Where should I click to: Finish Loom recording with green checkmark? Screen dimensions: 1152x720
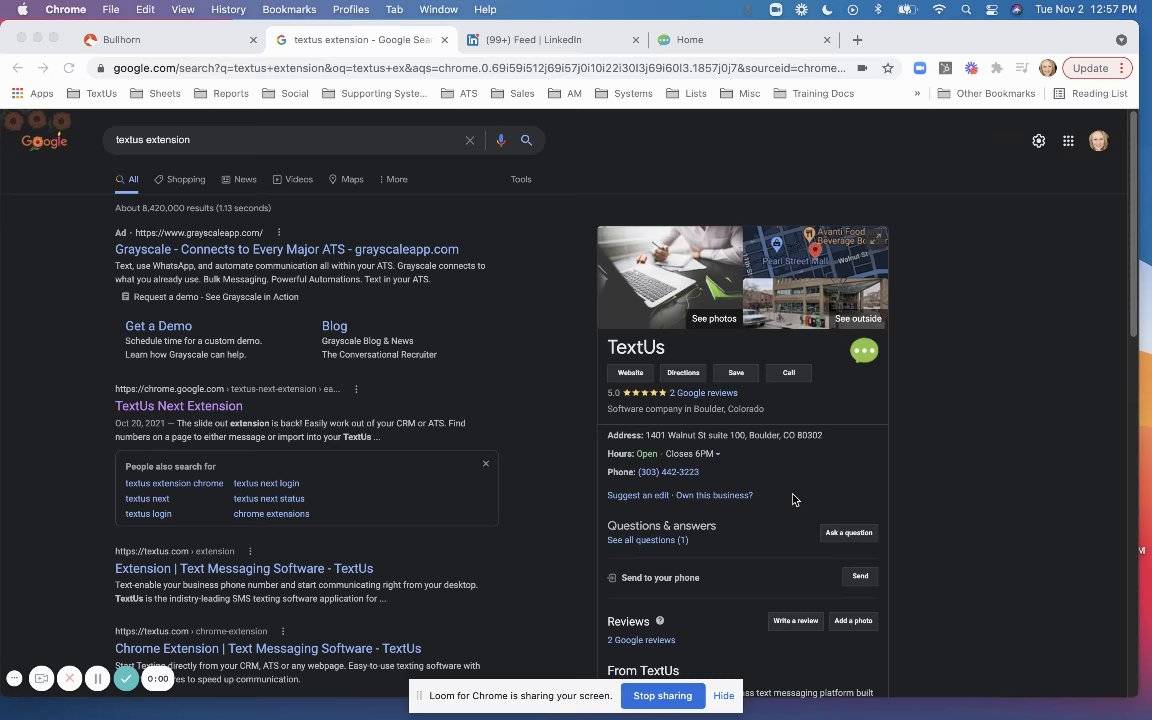click(x=126, y=679)
